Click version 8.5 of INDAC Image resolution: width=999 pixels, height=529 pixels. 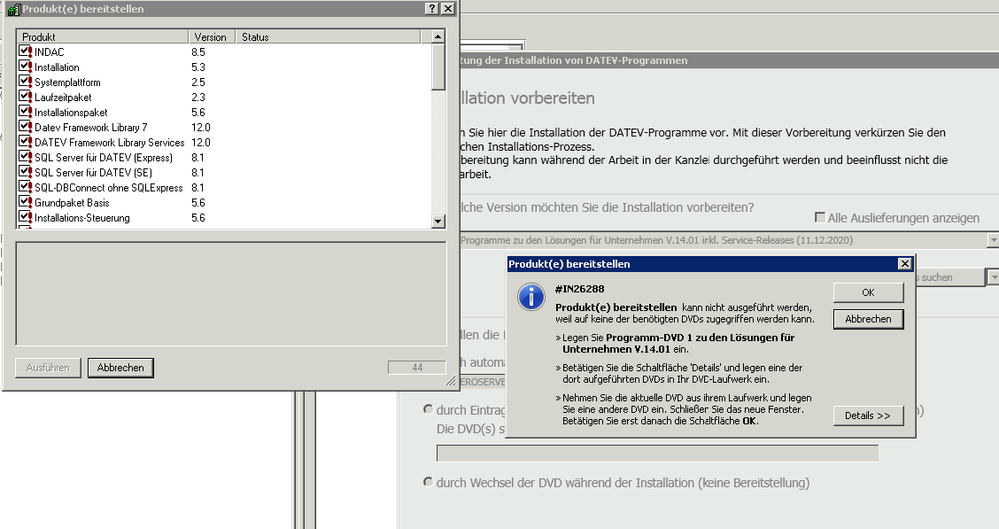click(x=198, y=52)
